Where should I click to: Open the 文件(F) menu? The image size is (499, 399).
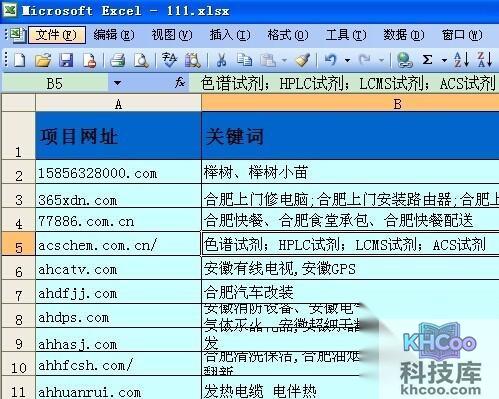(x=57, y=35)
